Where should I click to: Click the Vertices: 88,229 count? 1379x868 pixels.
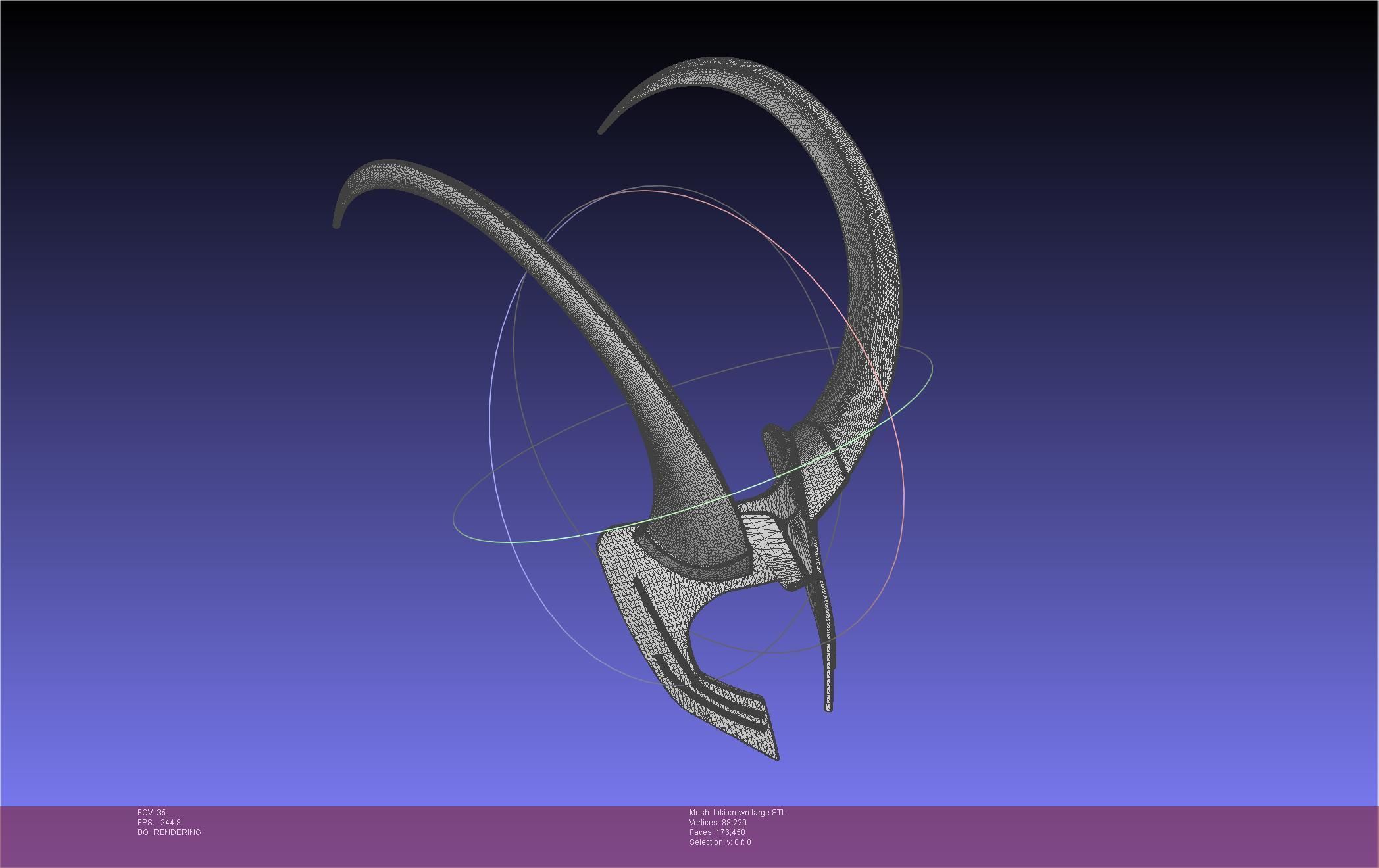click(718, 823)
